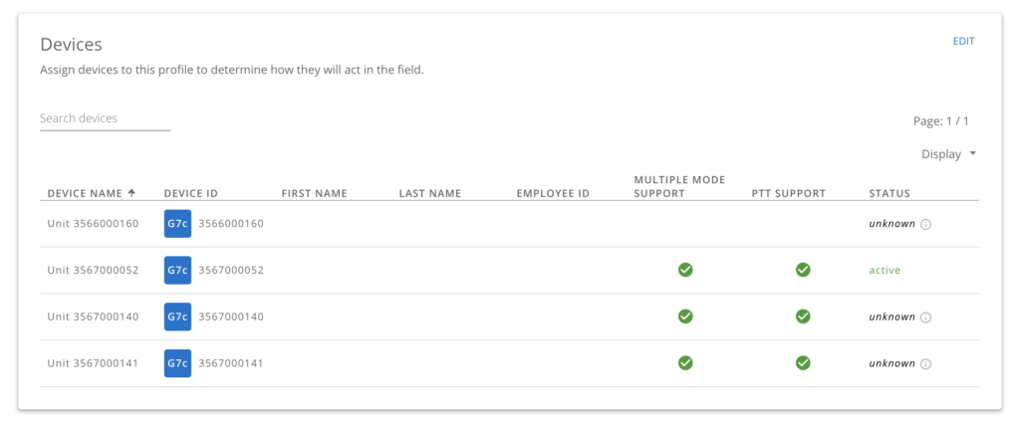Click the Device ID column header
The width and height of the screenshot is (1020, 426).
[x=191, y=193]
